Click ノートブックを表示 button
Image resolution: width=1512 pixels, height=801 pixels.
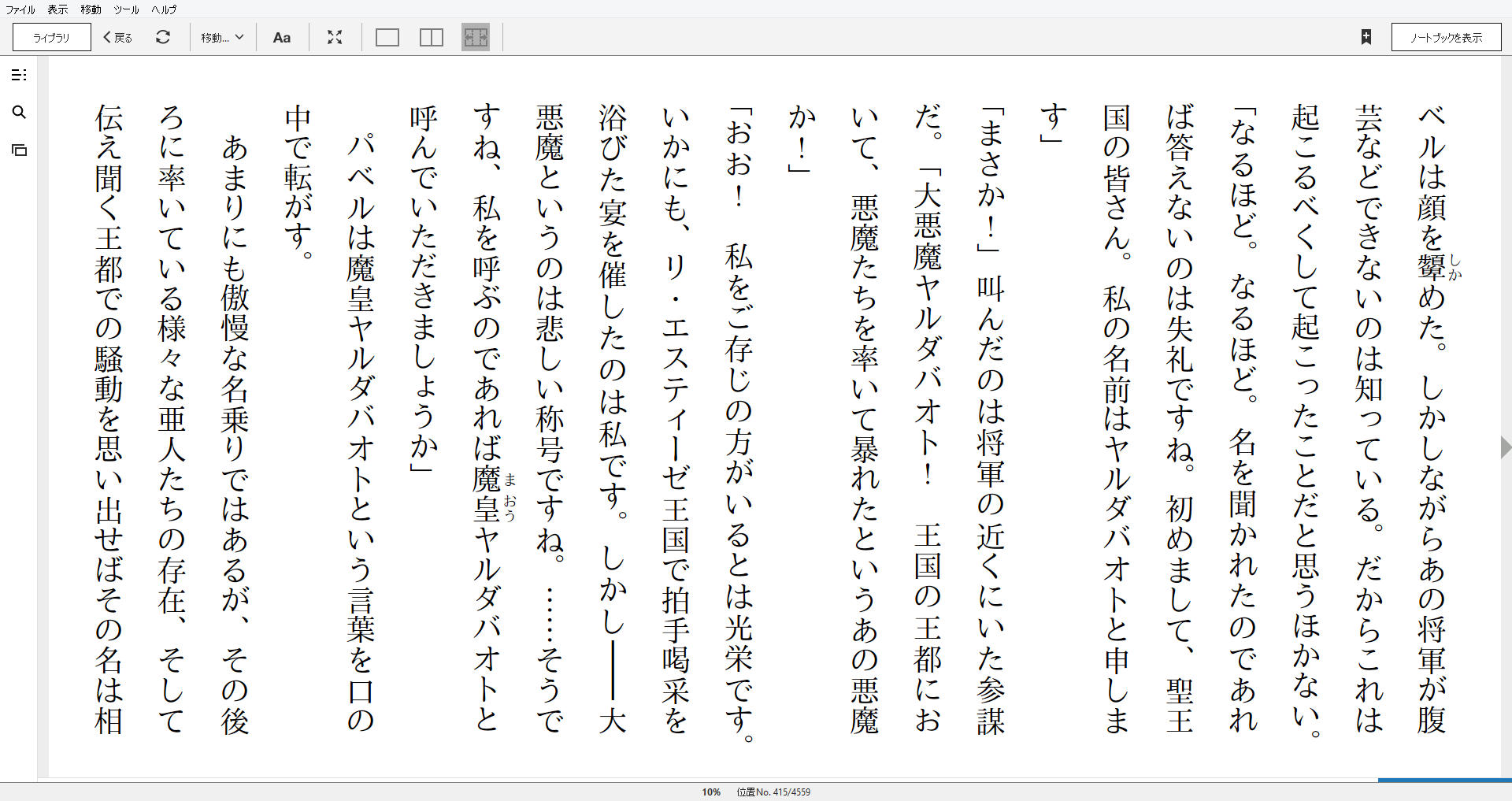(1446, 37)
